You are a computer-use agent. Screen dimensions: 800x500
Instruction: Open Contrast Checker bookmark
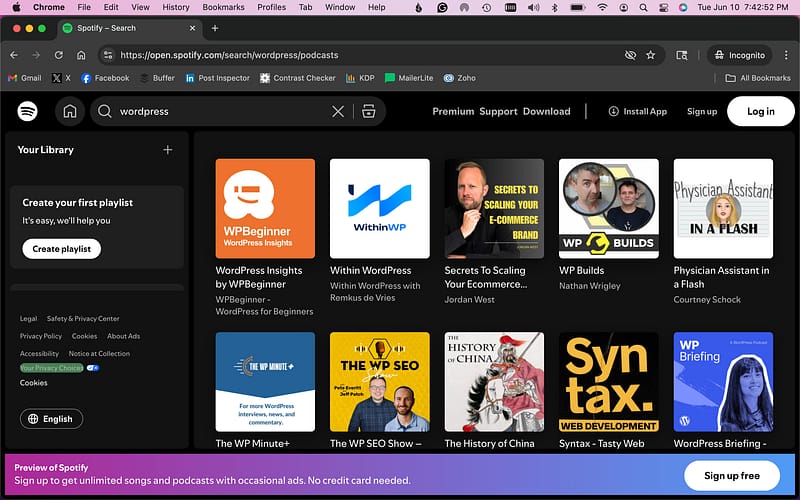(298, 78)
